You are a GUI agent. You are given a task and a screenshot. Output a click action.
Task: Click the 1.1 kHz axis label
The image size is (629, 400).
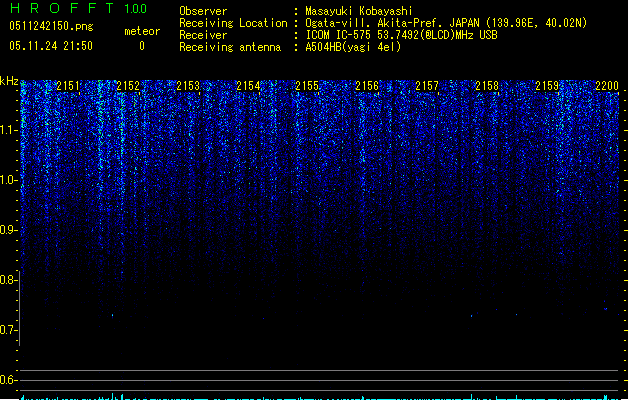point(8,130)
